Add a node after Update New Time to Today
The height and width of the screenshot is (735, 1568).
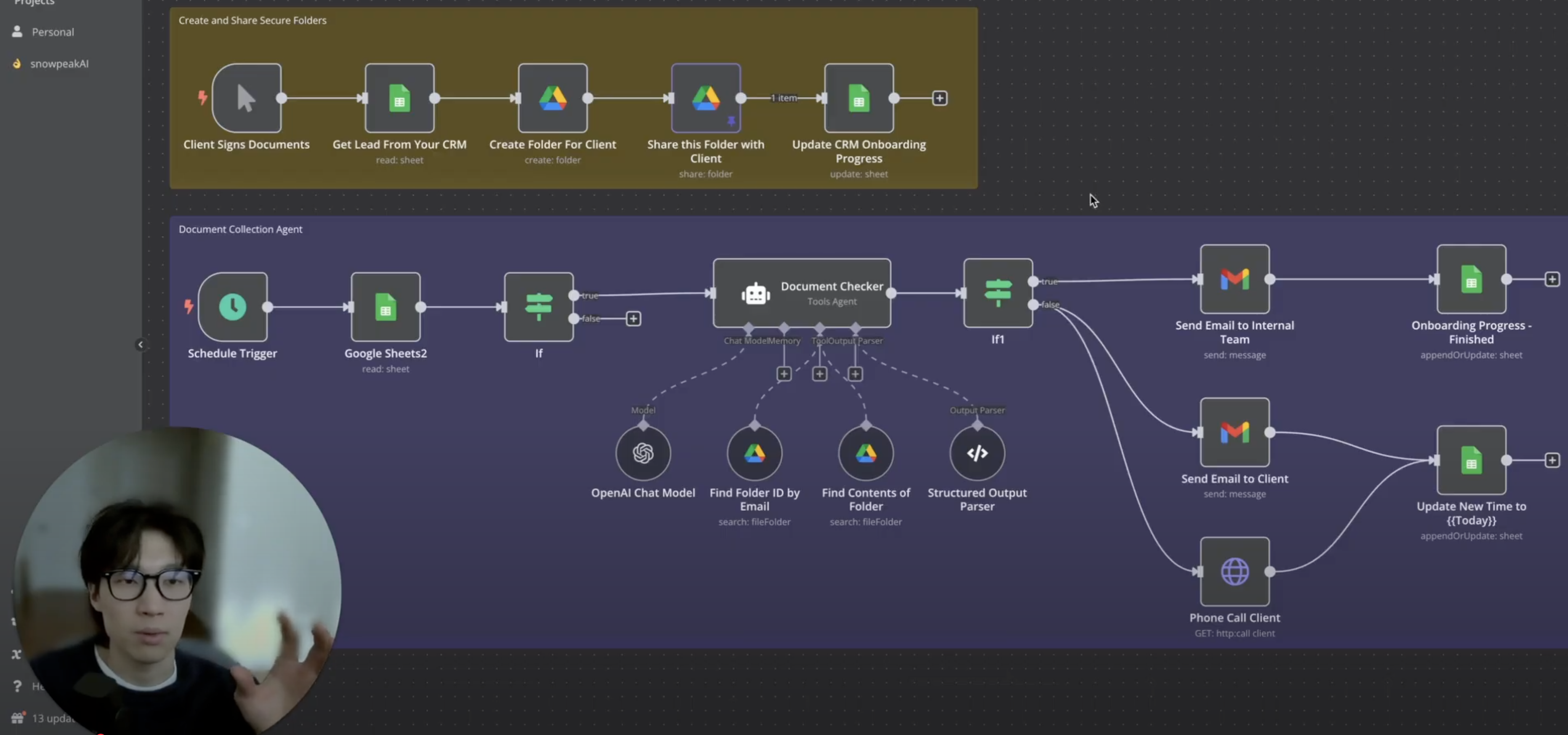click(x=1552, y=461)
